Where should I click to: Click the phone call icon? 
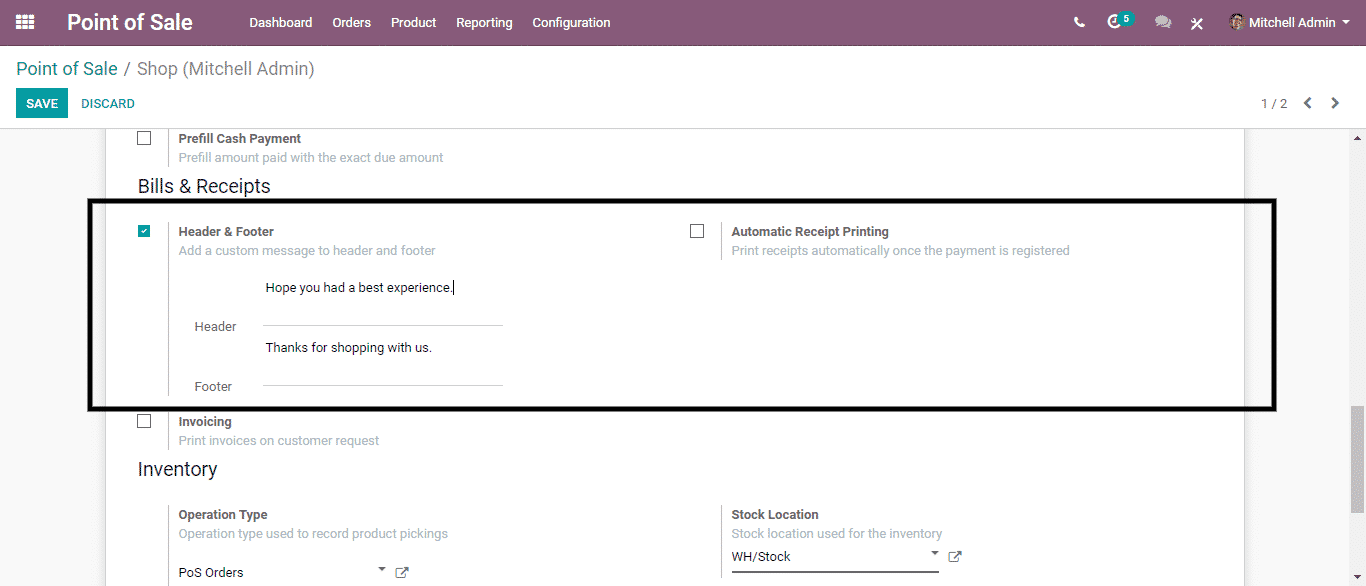coord(1079,22)
